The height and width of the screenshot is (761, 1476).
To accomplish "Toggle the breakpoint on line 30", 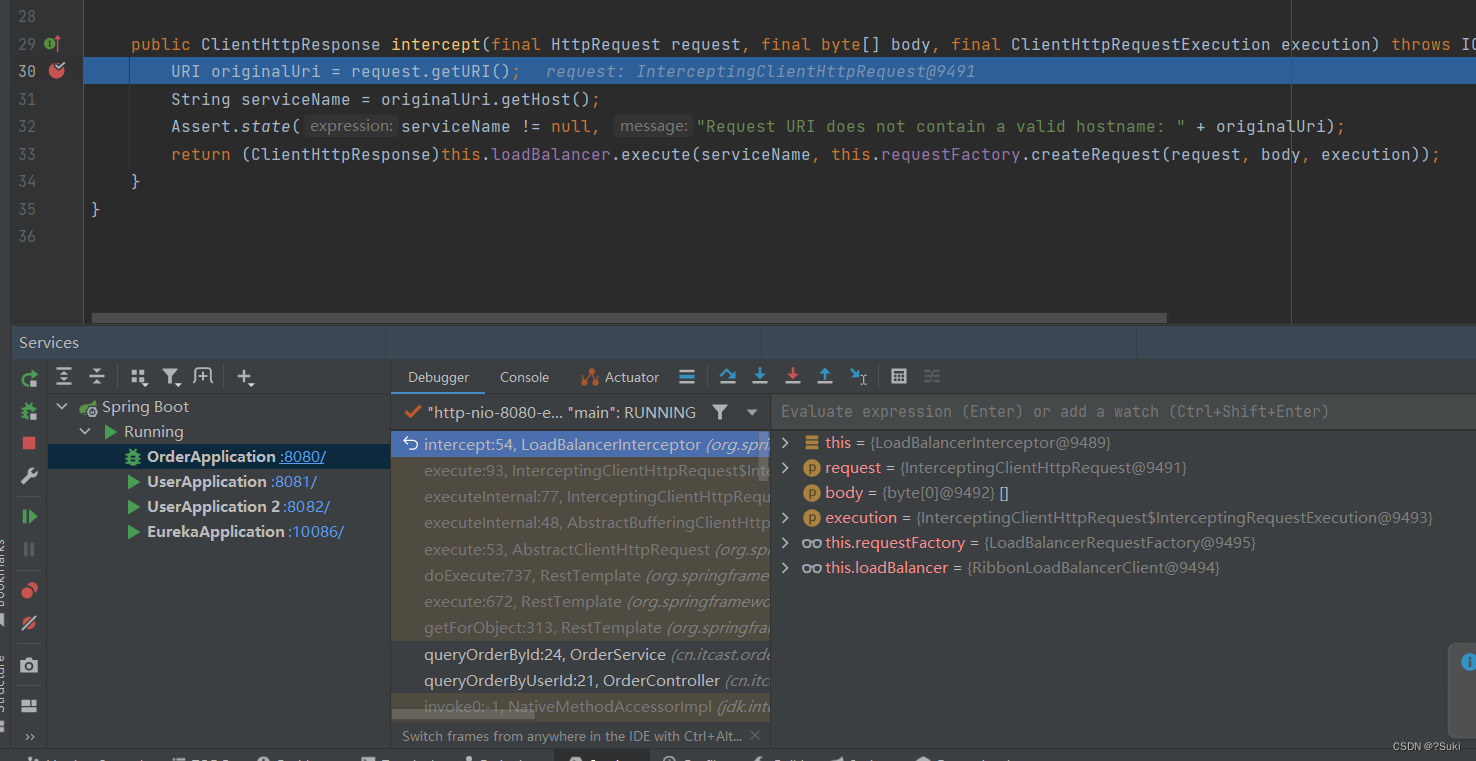I will point(57,70).
